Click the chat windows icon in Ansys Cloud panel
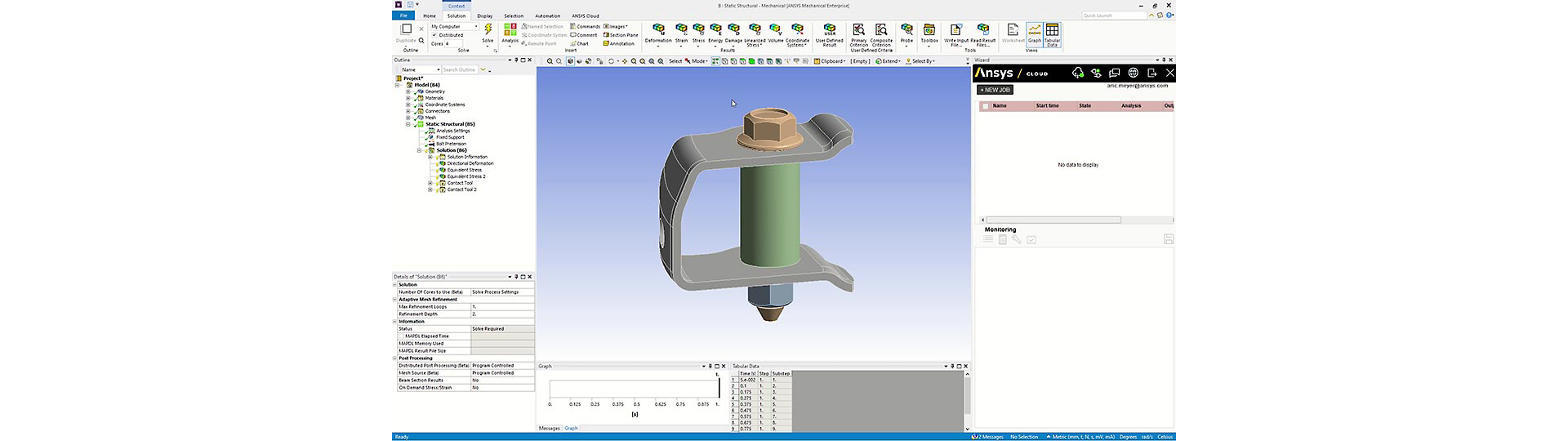The height and width of the screenshot is (441, 1568). click(1115, 73)
